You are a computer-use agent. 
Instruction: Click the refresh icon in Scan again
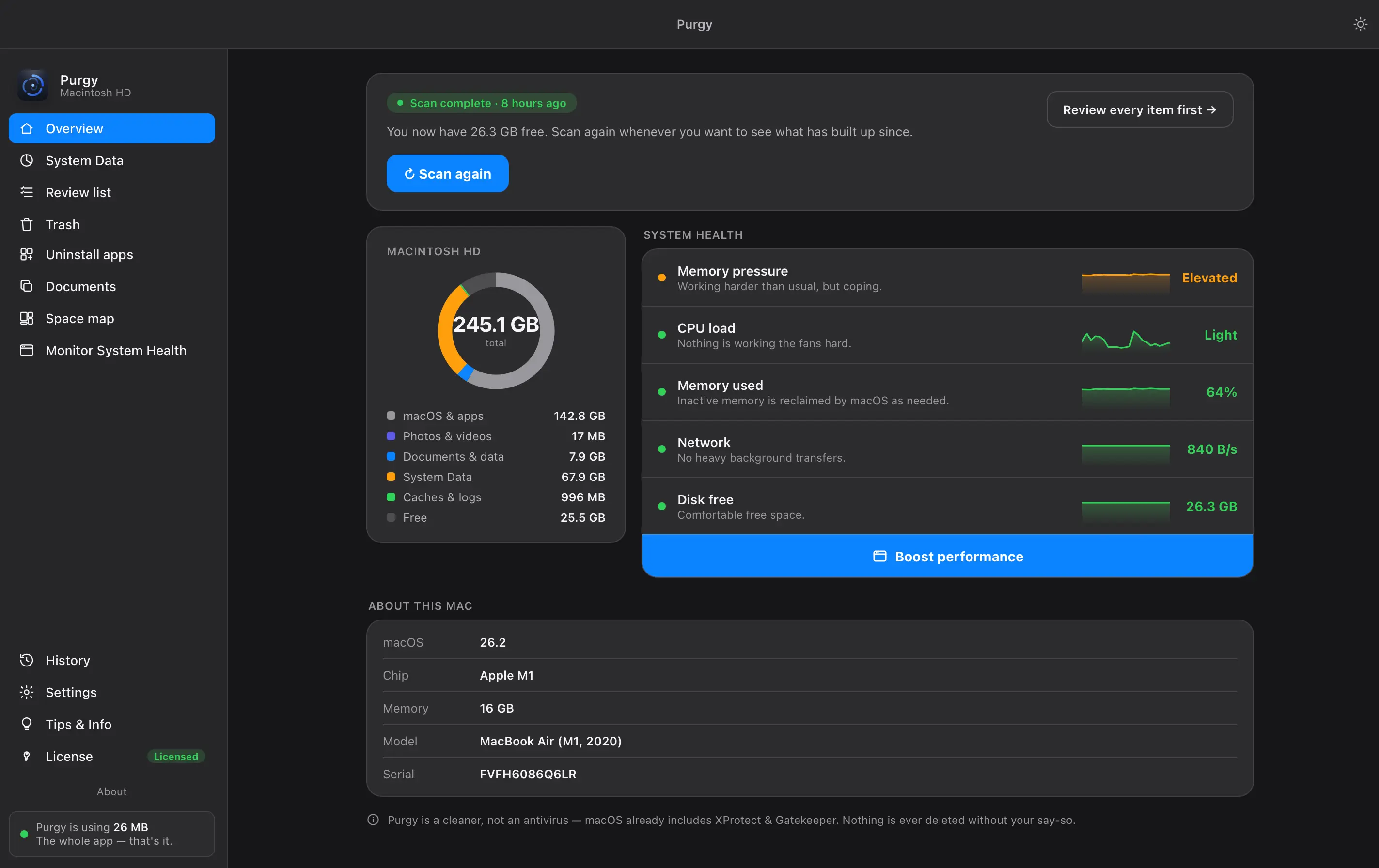point(409,173)
